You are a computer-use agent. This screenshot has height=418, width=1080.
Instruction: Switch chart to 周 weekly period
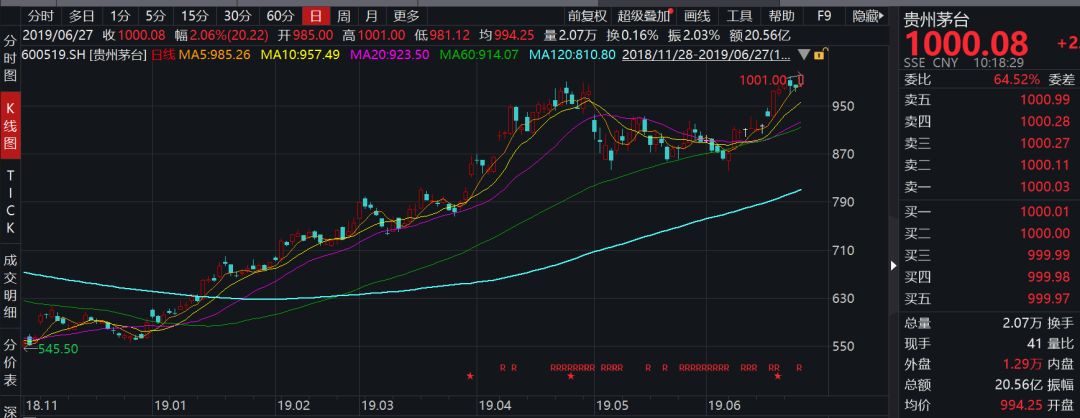pyautogui.click(x=343, y=16)
